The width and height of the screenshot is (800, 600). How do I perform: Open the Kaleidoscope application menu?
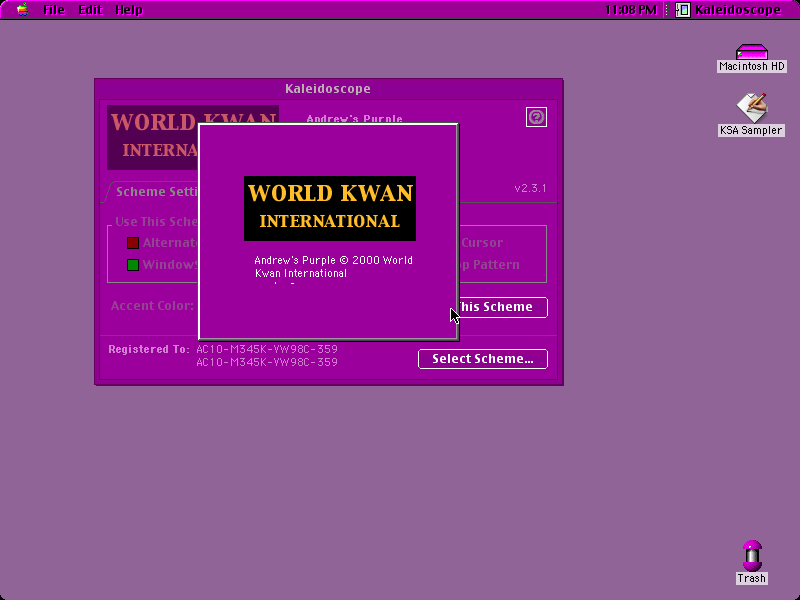tap(729, 10)
